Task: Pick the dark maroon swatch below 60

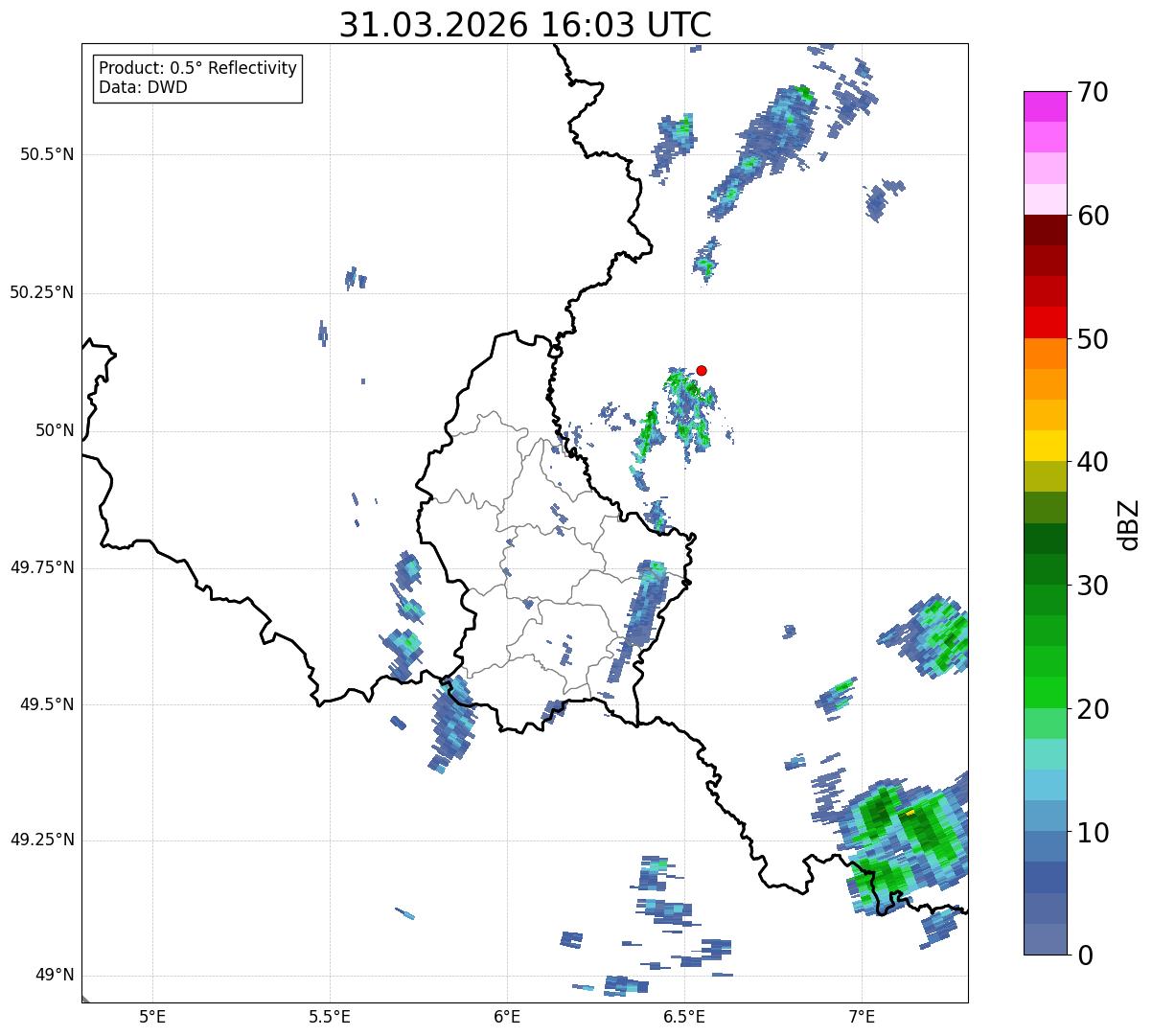Action: click(1045, 230)
